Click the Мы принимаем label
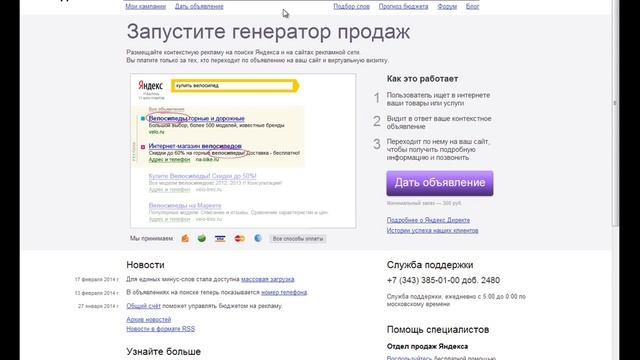The image size is (640, 360). (152, 238)
